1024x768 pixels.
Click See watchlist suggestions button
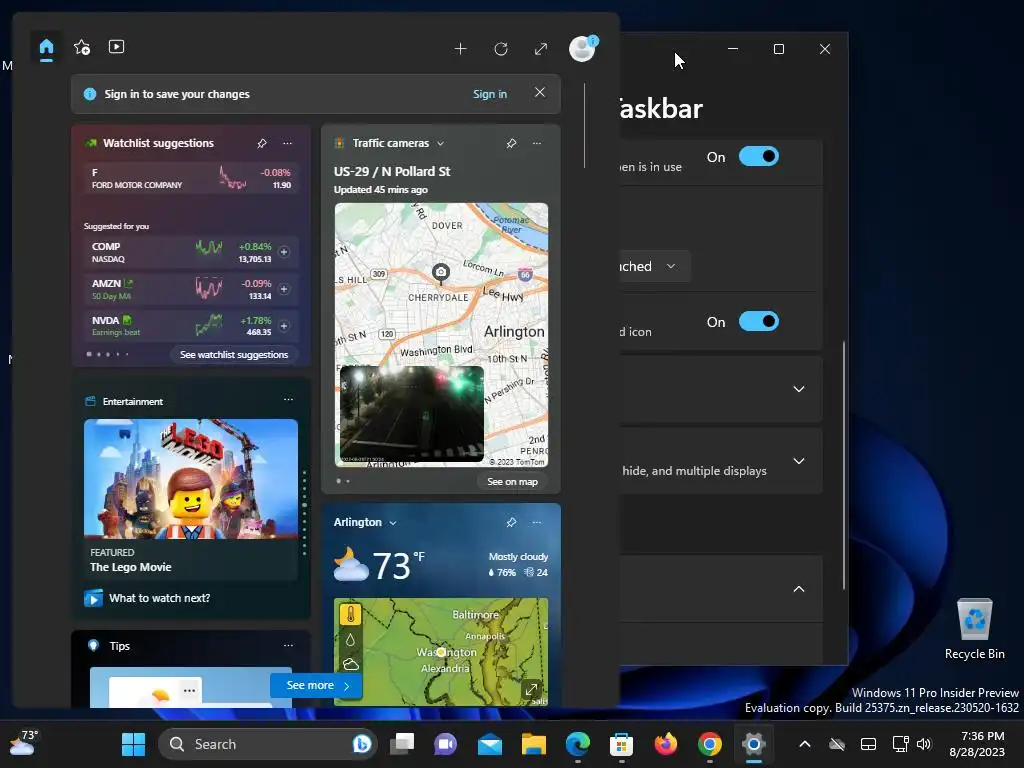tap(234, 355)
